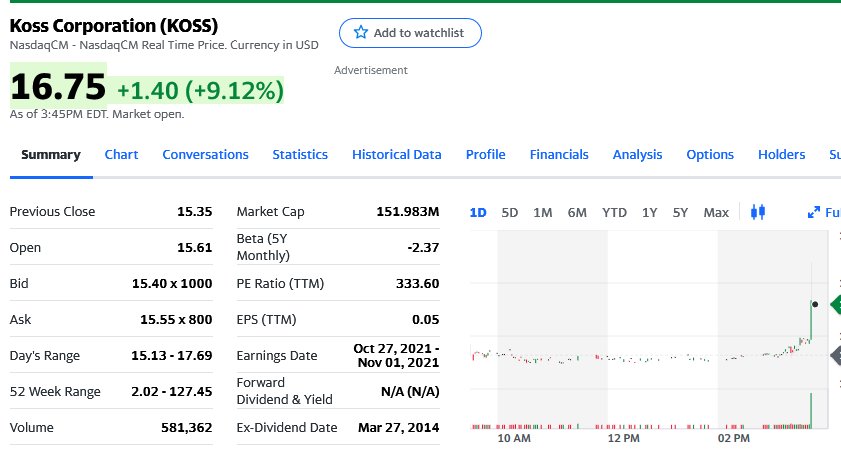Viewport: 841px width, 450px height.
Task: Open the Financials tab
Action: 559,154
